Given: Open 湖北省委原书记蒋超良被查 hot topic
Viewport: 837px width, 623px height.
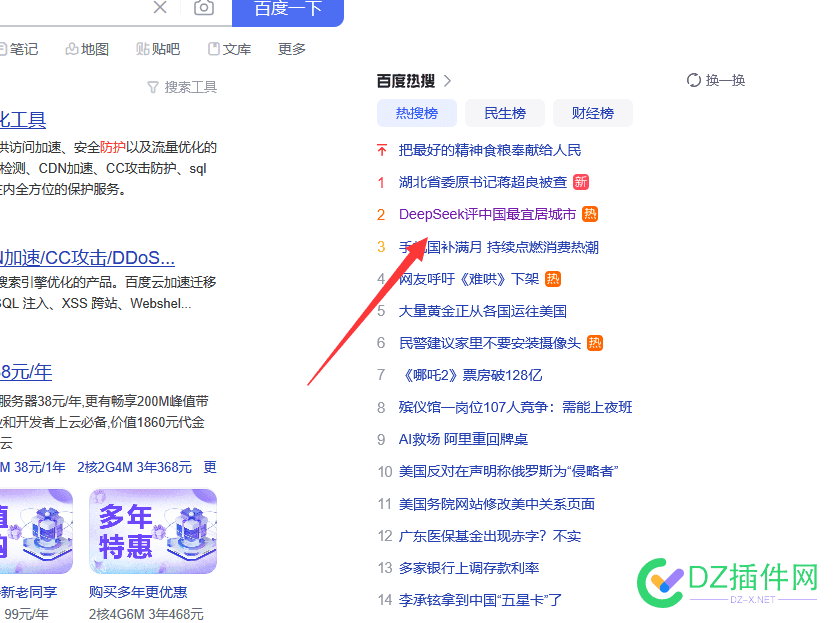Looking at the screenshot, I should pos(483,182).
